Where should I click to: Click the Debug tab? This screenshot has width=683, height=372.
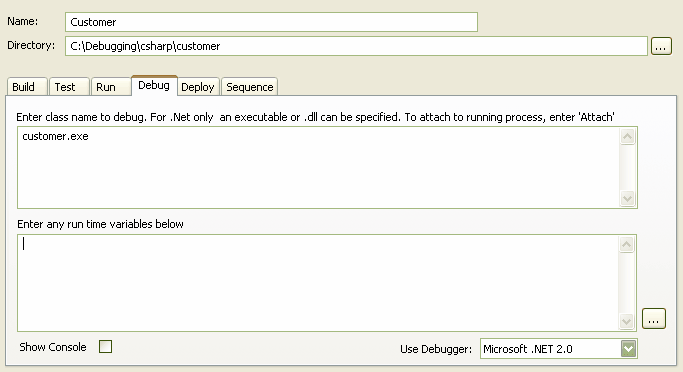click(x=154, y=85)
